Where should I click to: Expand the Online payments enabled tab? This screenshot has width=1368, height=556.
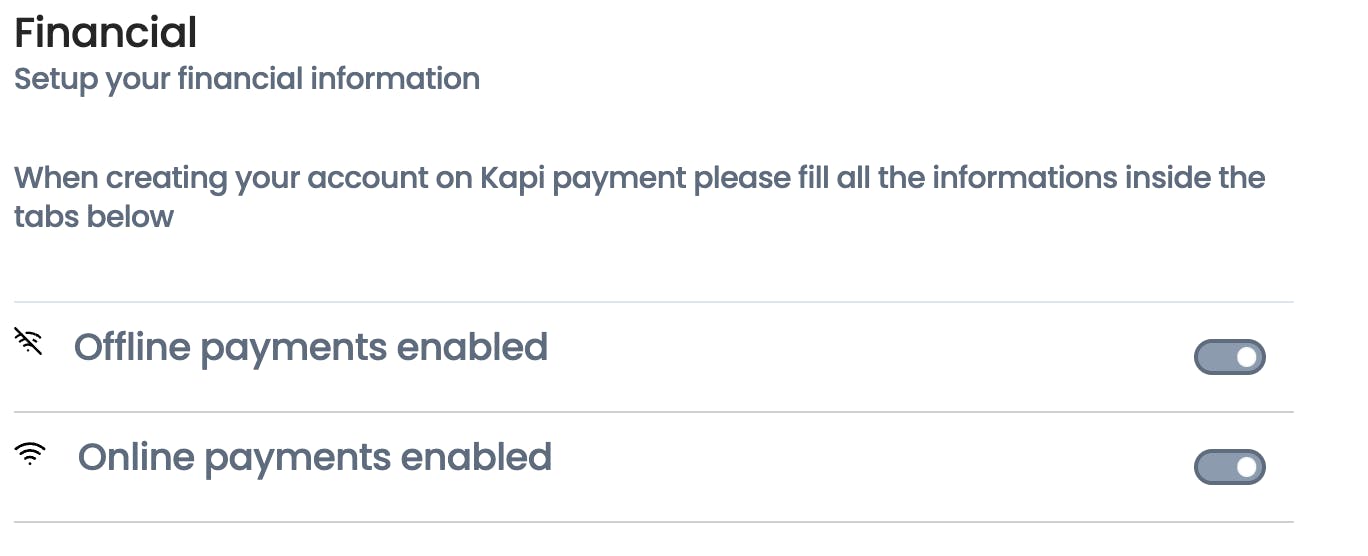654,467
